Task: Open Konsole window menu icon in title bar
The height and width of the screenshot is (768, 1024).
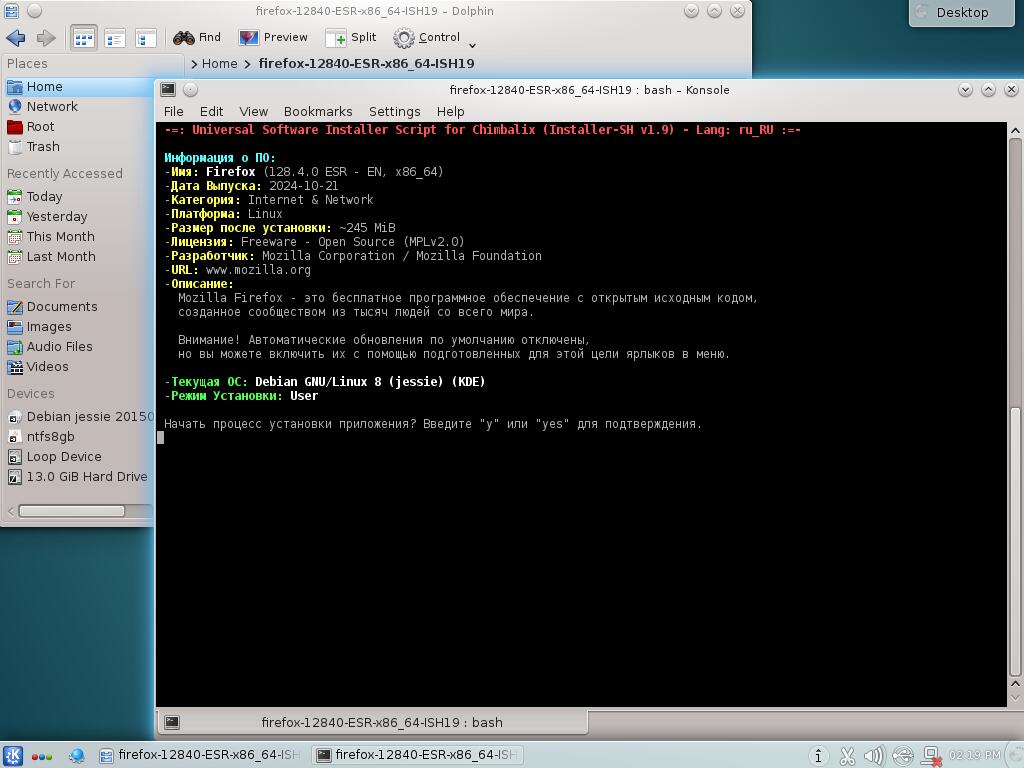Action: pyautogui.click(x=168, y=89)
